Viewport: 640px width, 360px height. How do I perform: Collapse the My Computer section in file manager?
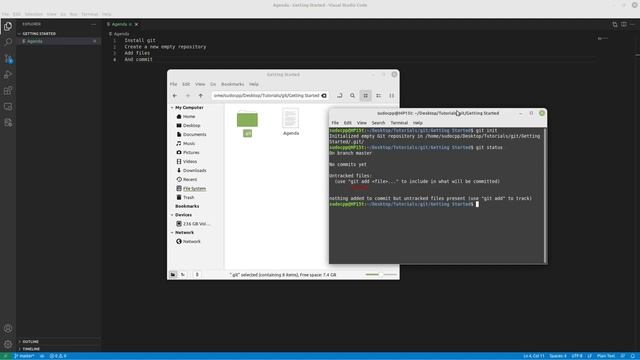pos(172,108)
